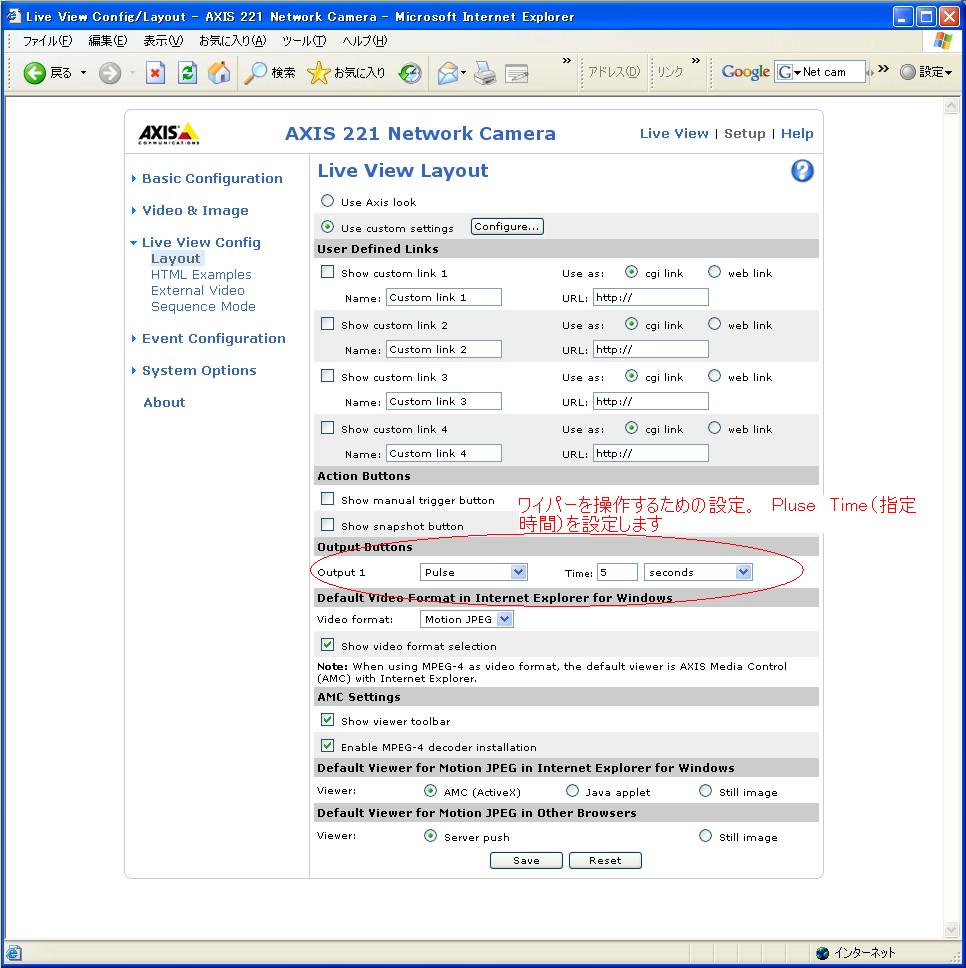Select web link for custom link 2
The height and width of the screenshot is (968, 966).
(x=714, y=323)
